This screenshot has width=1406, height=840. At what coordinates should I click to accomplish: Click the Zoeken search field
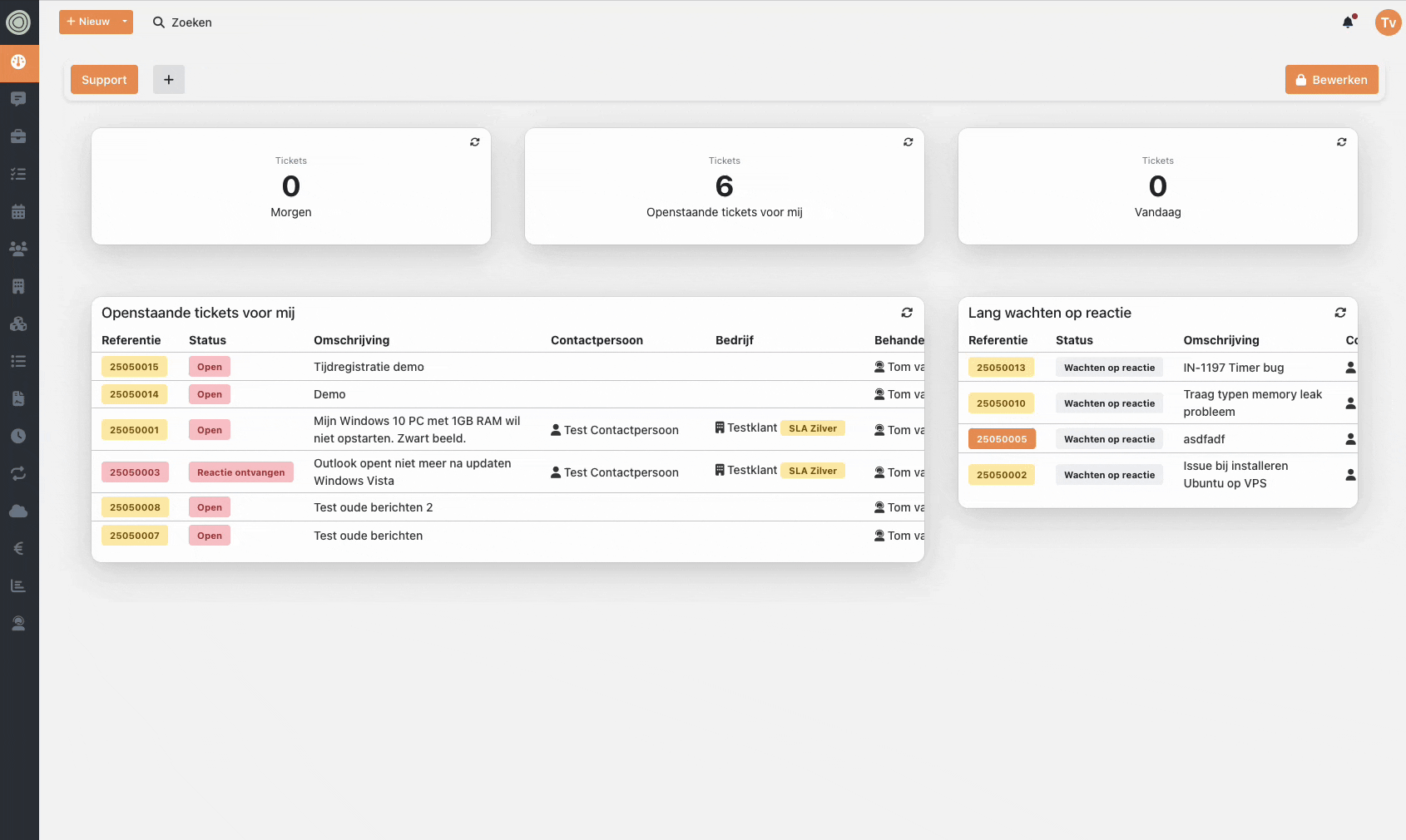point(191,22)
